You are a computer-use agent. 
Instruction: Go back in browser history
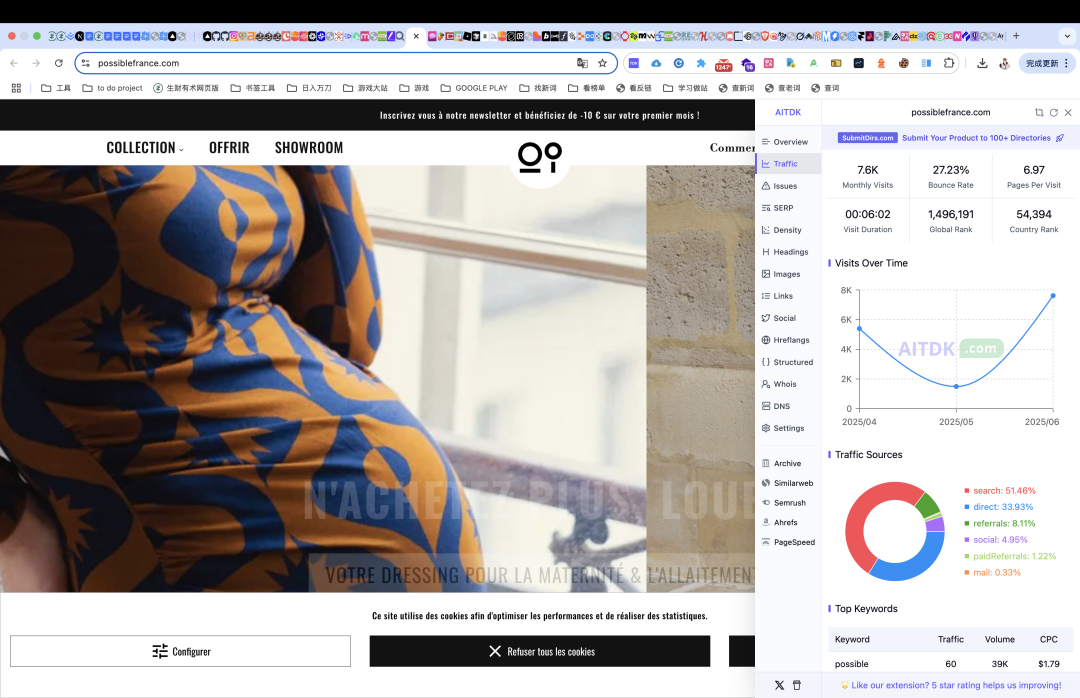click(x=14, y=63)
